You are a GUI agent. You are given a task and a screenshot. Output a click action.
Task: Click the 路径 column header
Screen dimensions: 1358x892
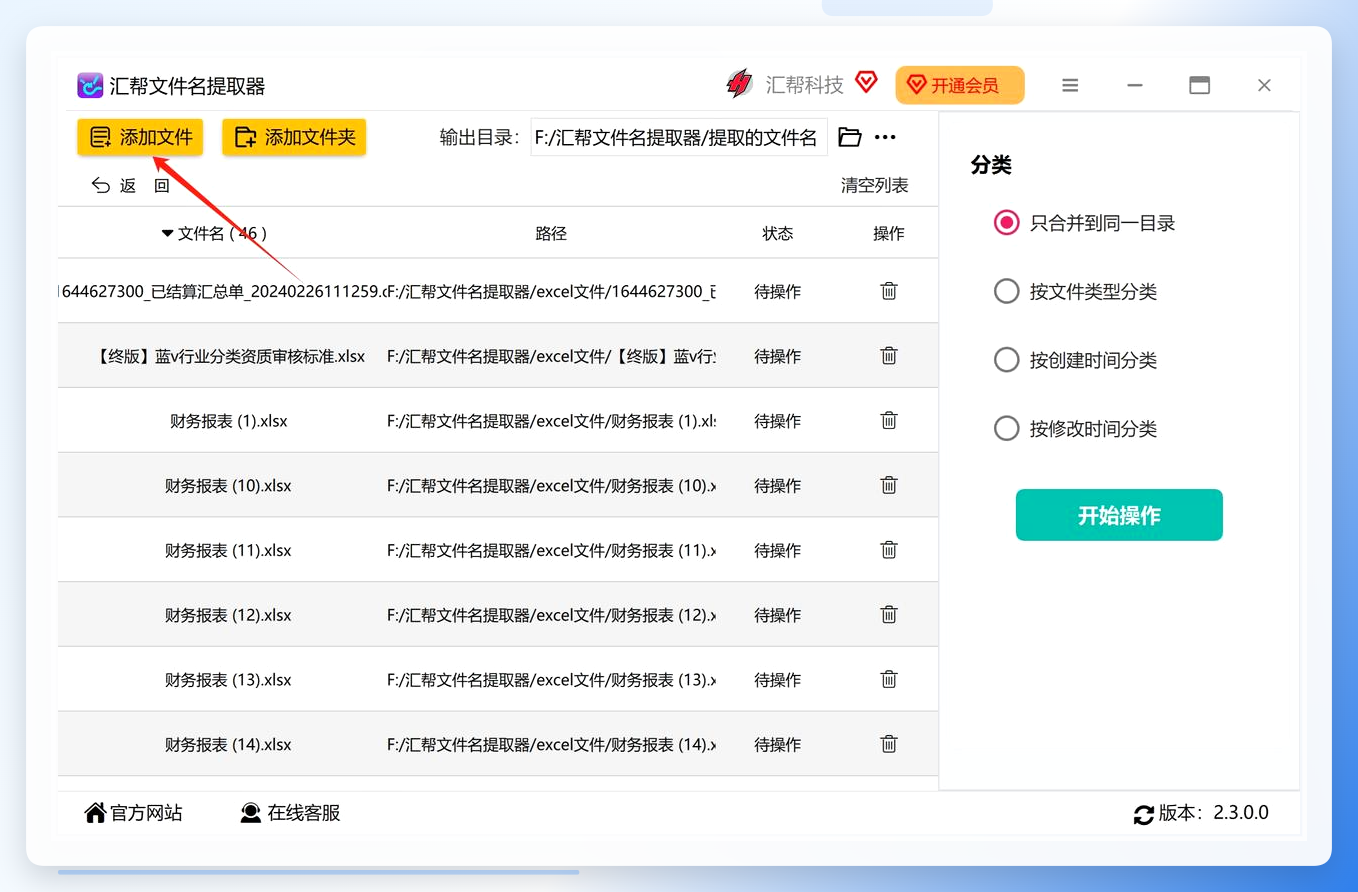click(x=551, y=233)
